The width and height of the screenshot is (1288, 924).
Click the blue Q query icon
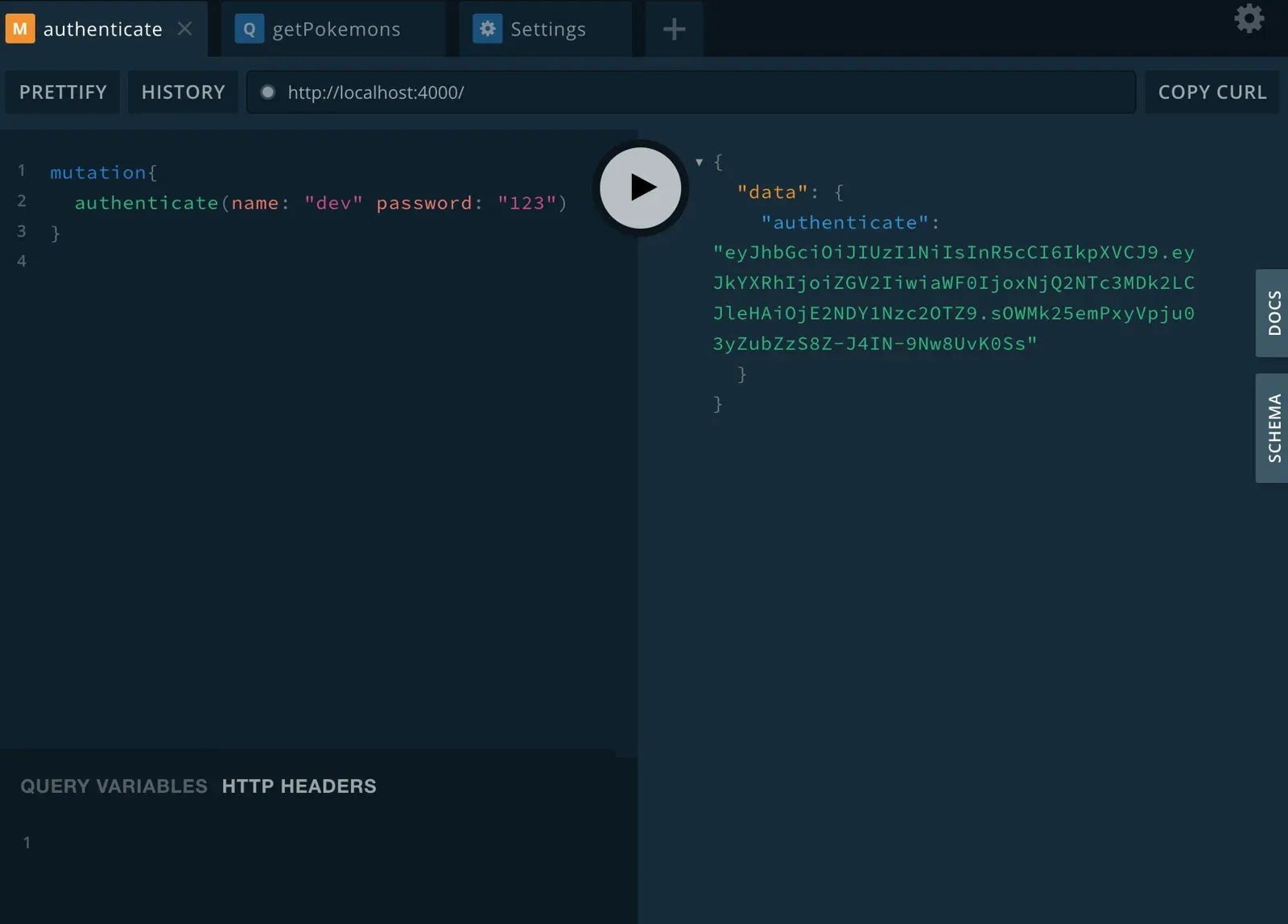pos(250,29)
